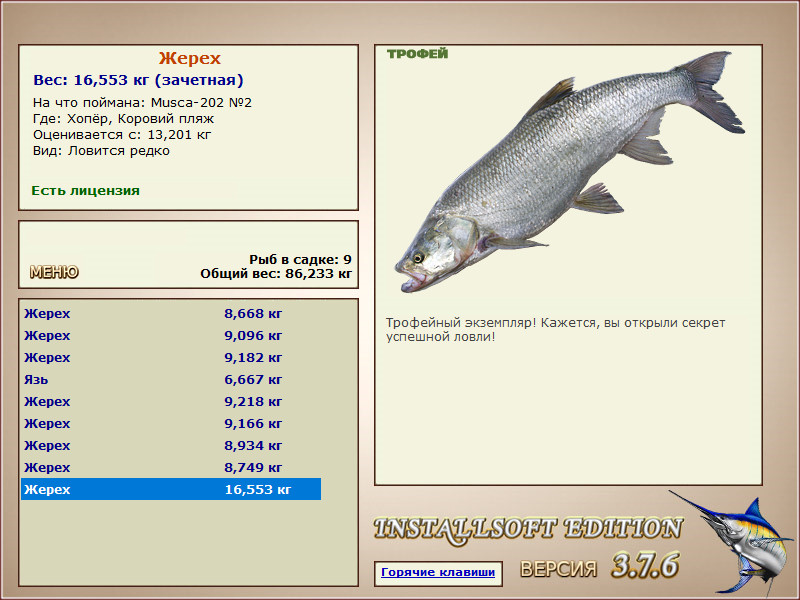800x600 pixels.
Task: Click the Жерех 8,934 кг row
Action: pyautogui.click(x=171, y=445)
